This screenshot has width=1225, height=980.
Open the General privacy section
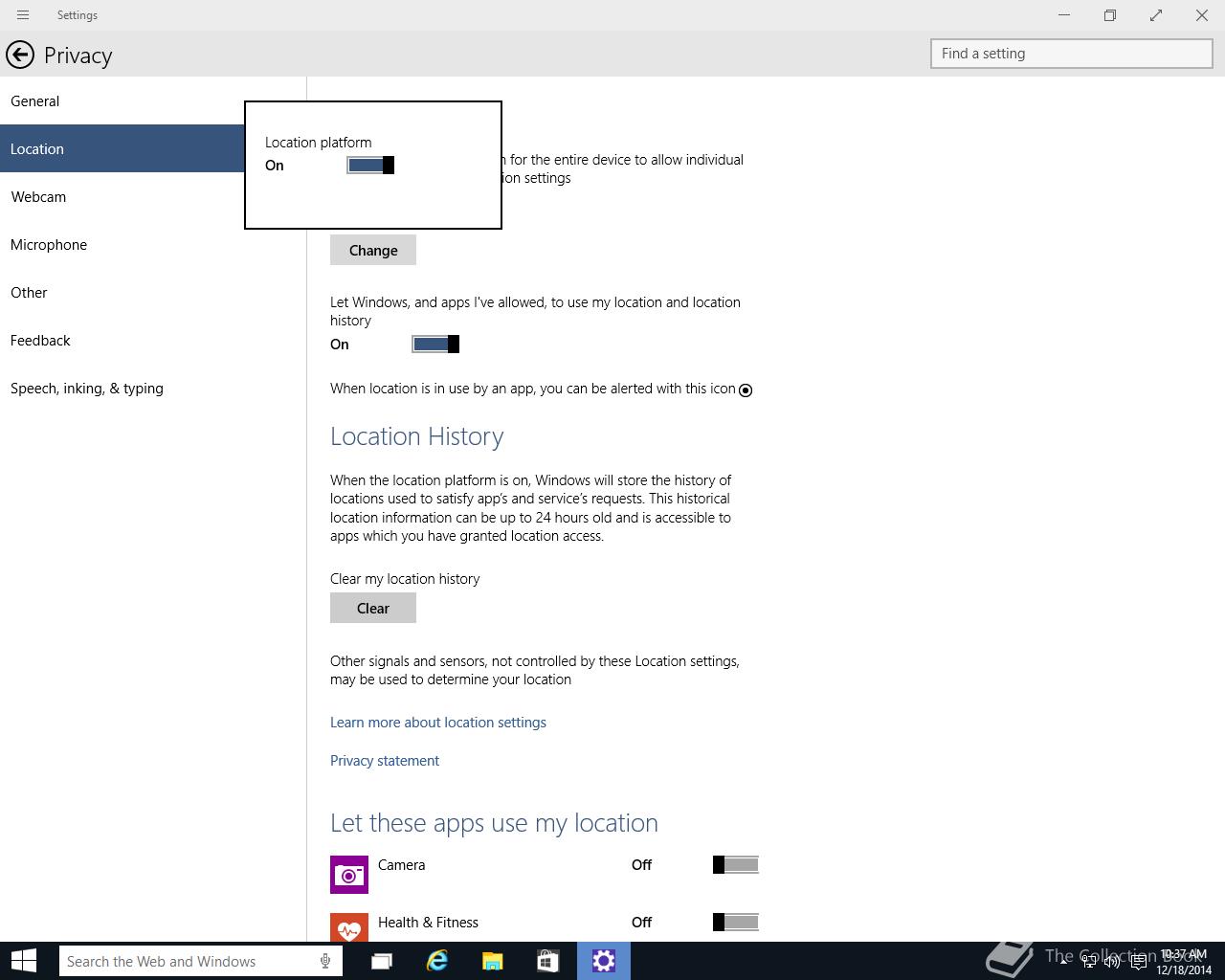[x=153, y=101]
